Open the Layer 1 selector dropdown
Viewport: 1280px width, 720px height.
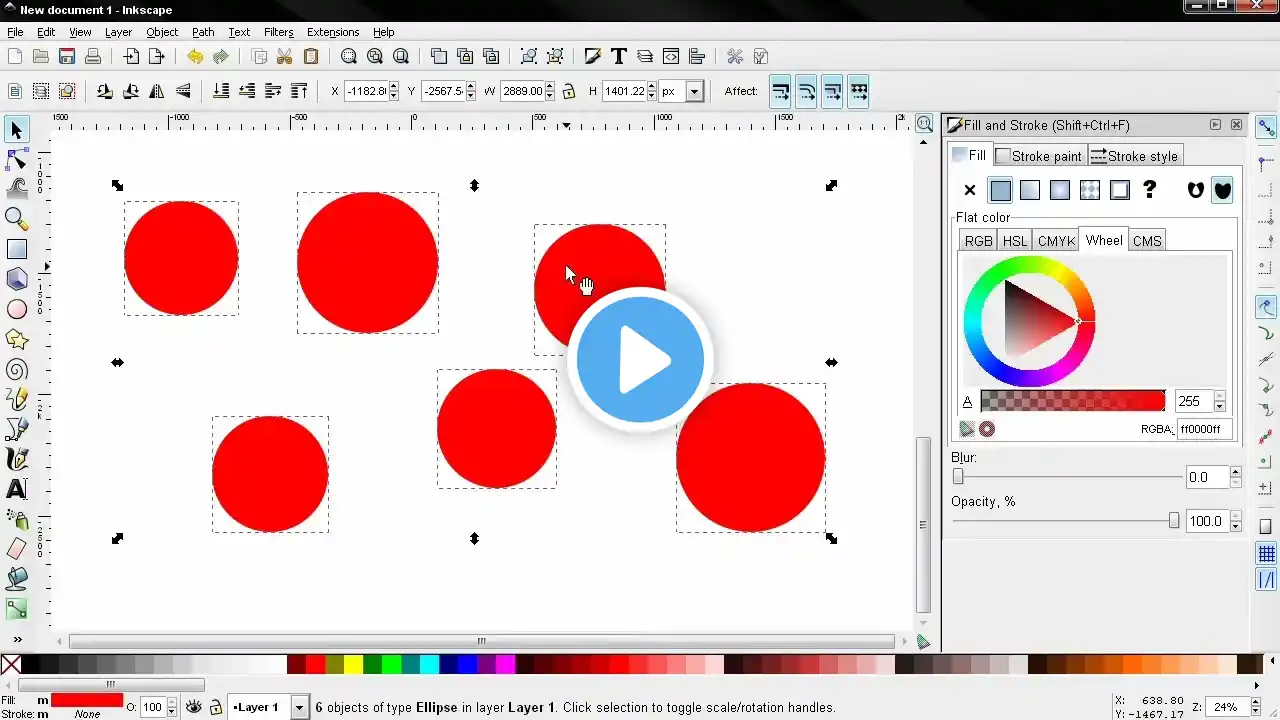coord(298,707)
